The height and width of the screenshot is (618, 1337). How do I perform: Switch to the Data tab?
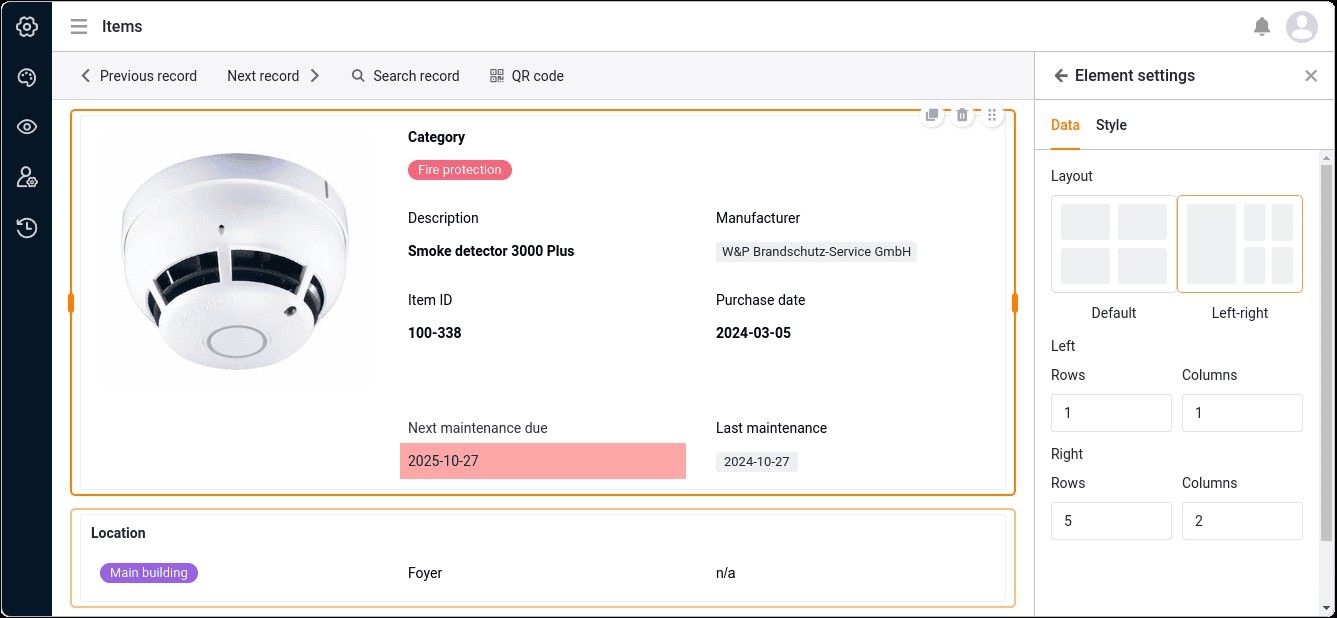tap(1065, 125)
